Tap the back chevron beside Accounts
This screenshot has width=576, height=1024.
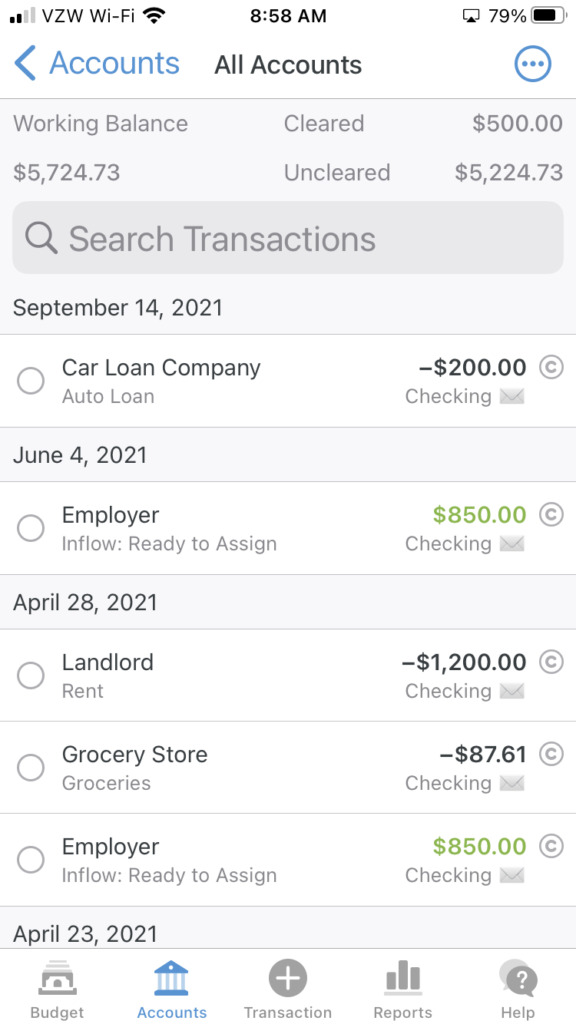pos(25,63)
